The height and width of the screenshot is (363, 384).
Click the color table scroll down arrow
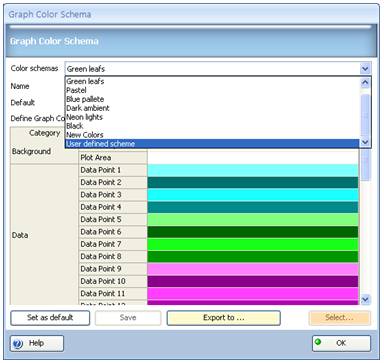tap(365, 299)
